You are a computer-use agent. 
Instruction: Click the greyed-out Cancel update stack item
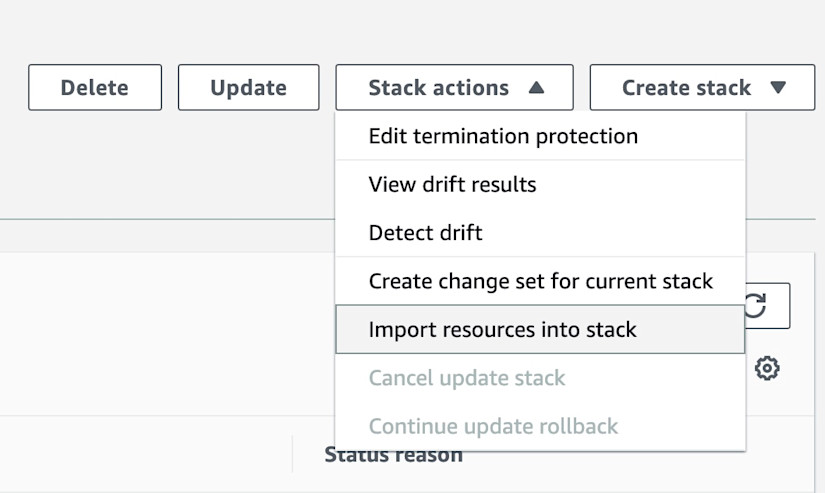tap(467, 378)
